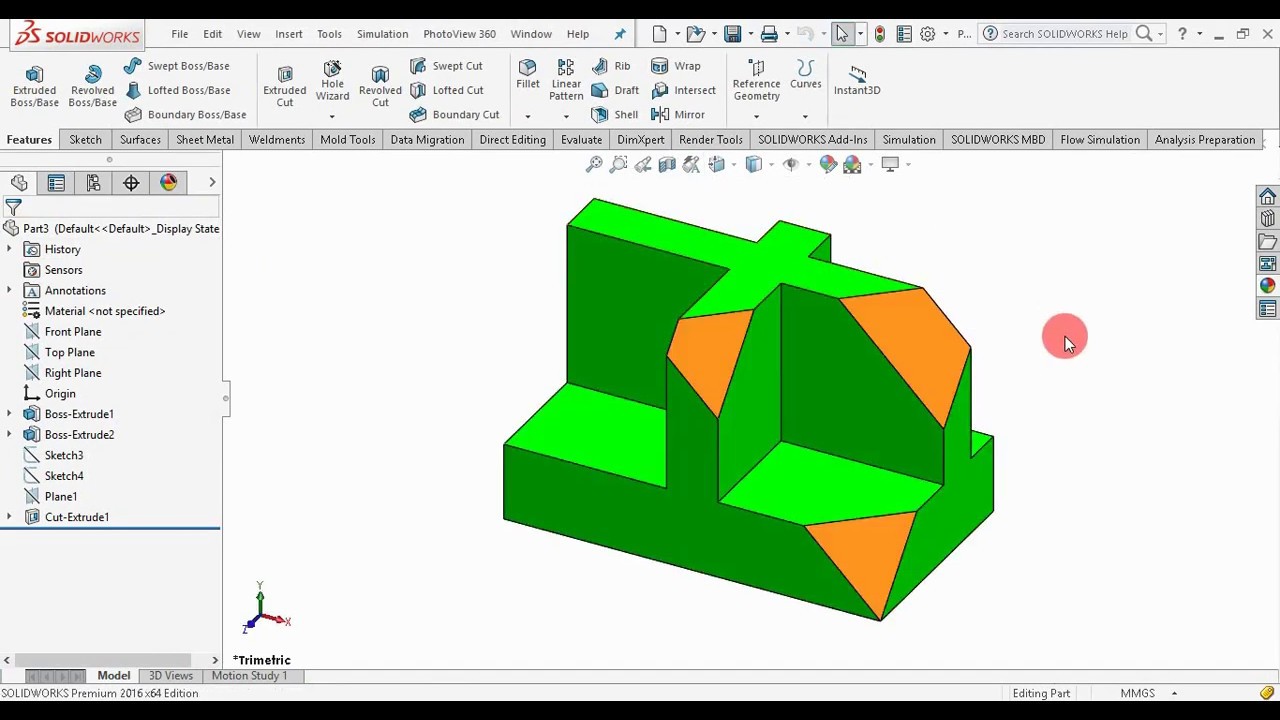1280x720 pixels.
Task: Open the Edit Appearance color ball
Action: (x=828, y=164)
